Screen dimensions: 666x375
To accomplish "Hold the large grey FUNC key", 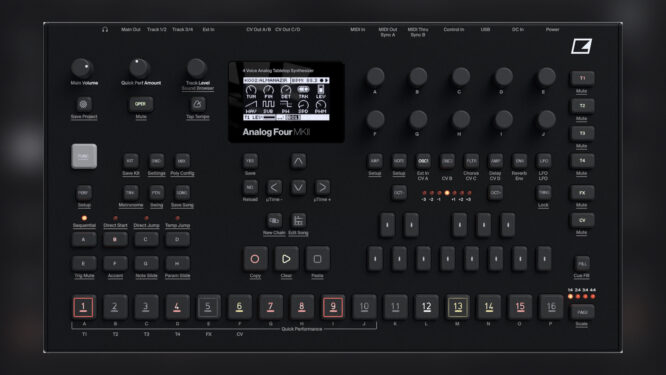I will coord(84,156).
